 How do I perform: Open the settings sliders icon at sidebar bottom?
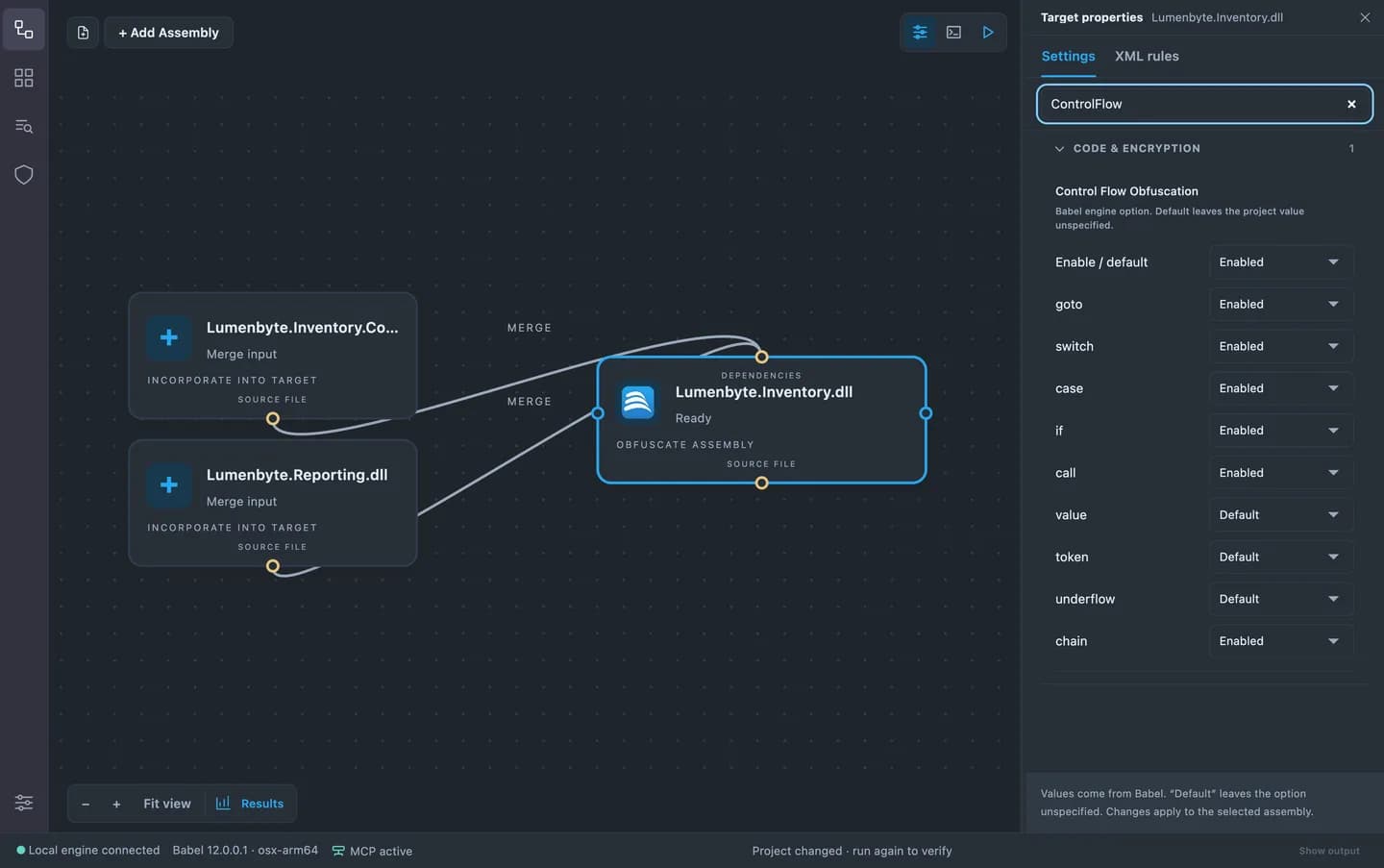(24, 803)
